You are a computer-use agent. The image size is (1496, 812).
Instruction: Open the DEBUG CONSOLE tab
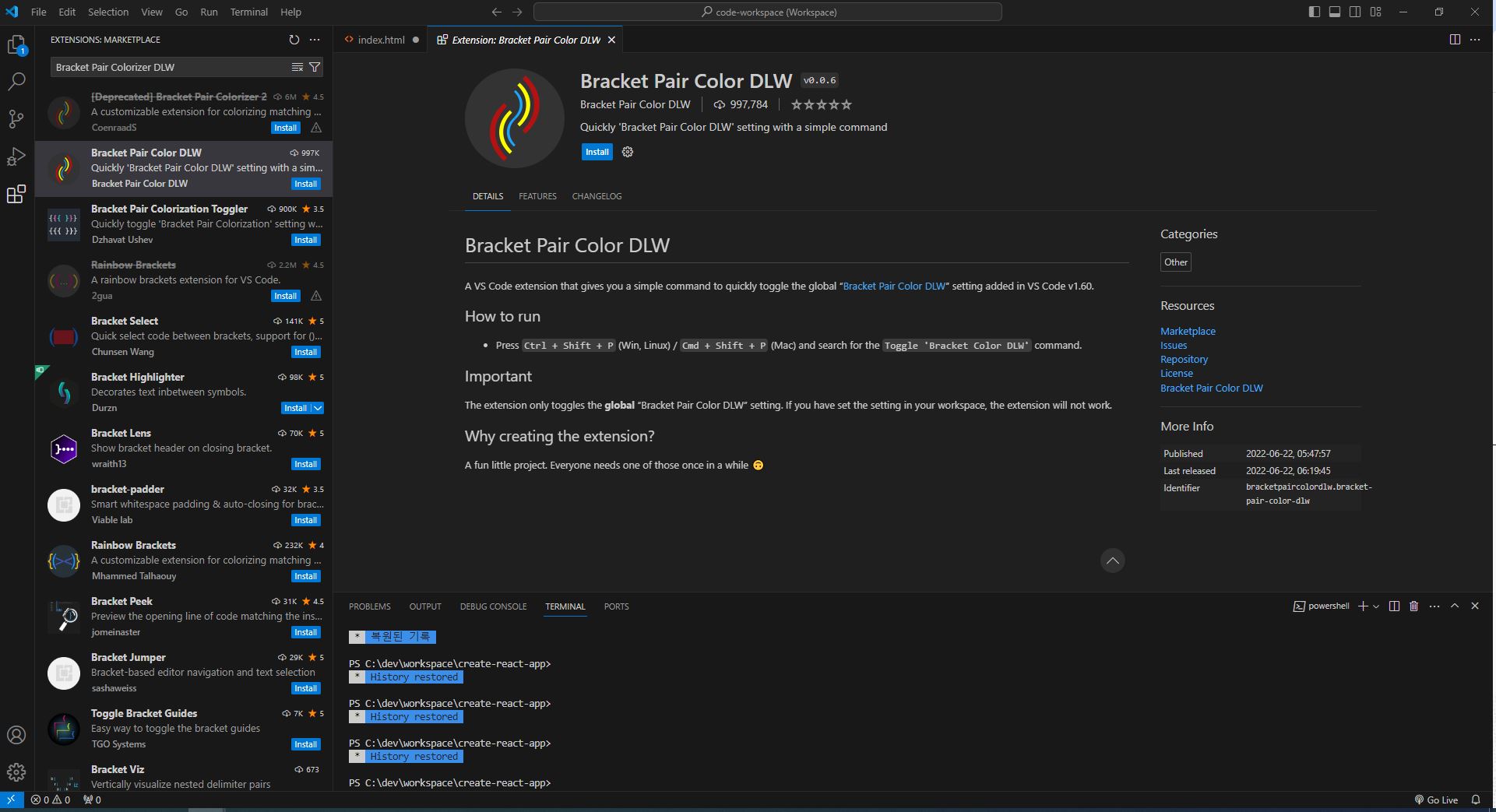click(x=493, y=606)
